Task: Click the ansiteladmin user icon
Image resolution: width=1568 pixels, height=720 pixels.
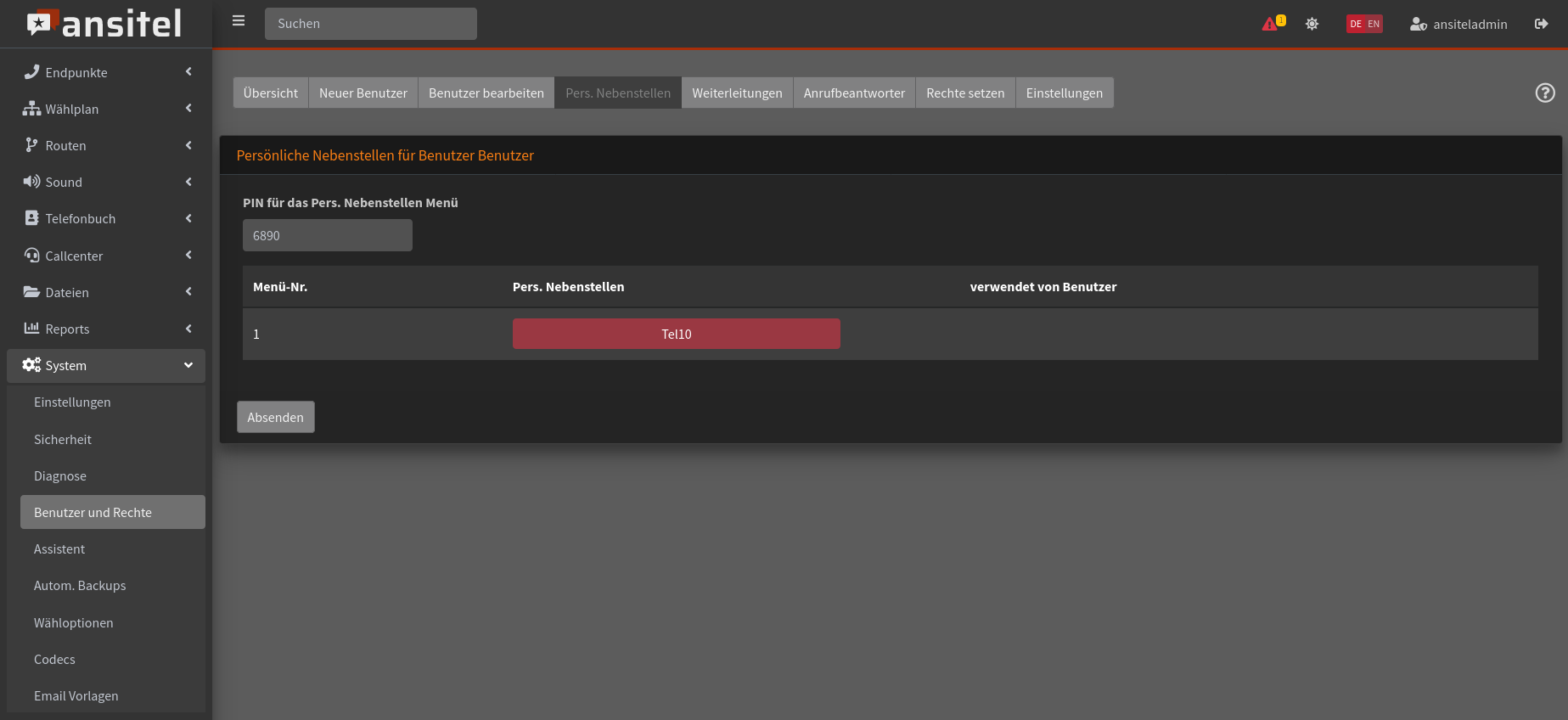Action: click(x=1418, y=24)
